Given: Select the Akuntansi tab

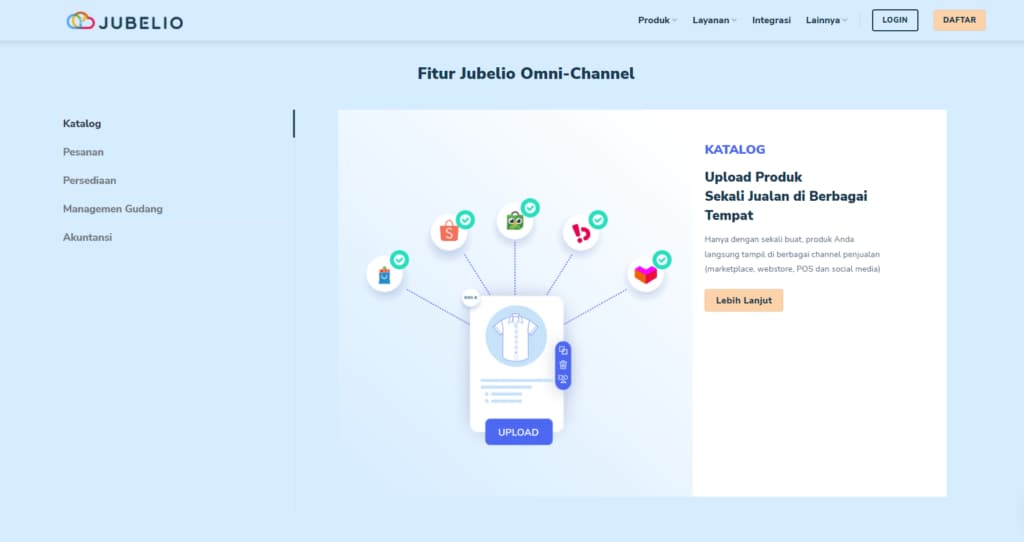Looking at the screenshot, I should click(88, 237).
